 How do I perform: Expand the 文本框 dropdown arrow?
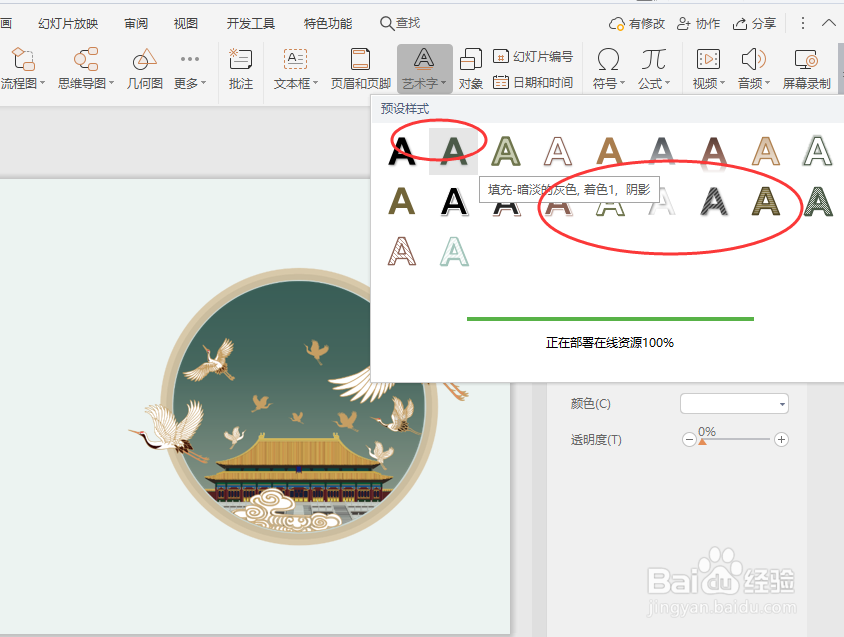pos(315,83)
